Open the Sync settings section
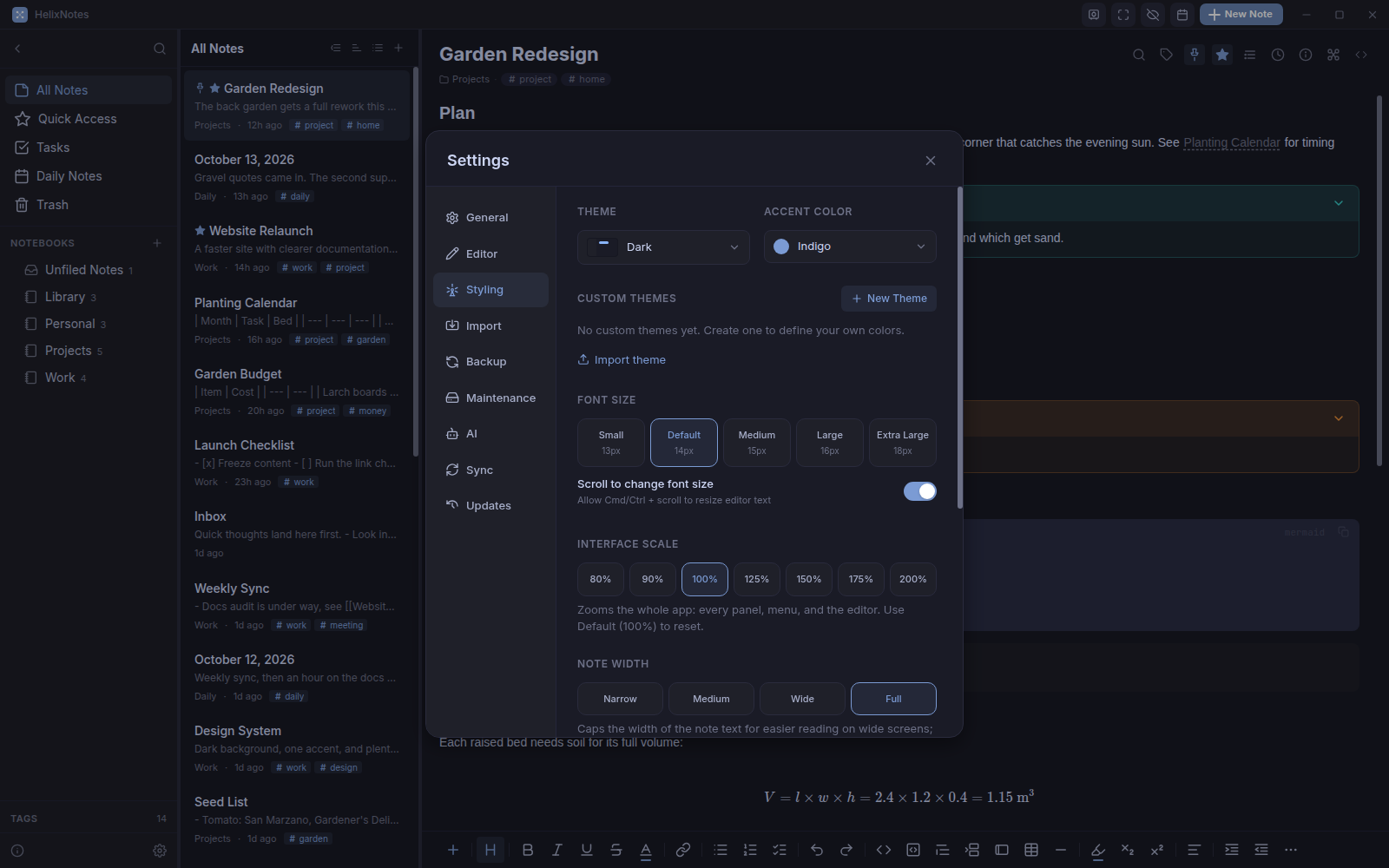The image size is (1389, 868). pos(490,470)
